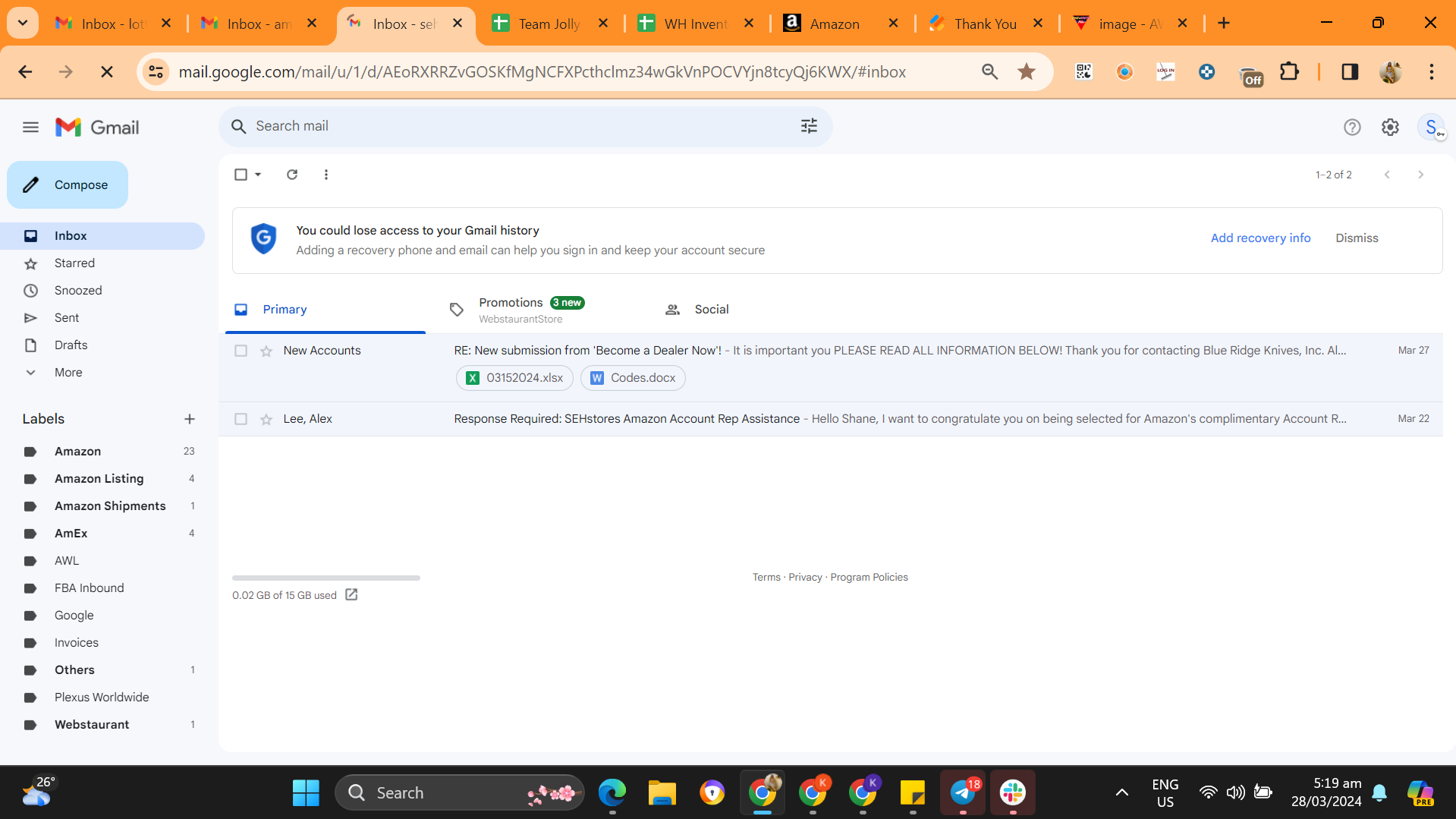Viewport: 1456px width, 819px height.
Task: Open the QR code extension icon
Action: coord(1083,72)
